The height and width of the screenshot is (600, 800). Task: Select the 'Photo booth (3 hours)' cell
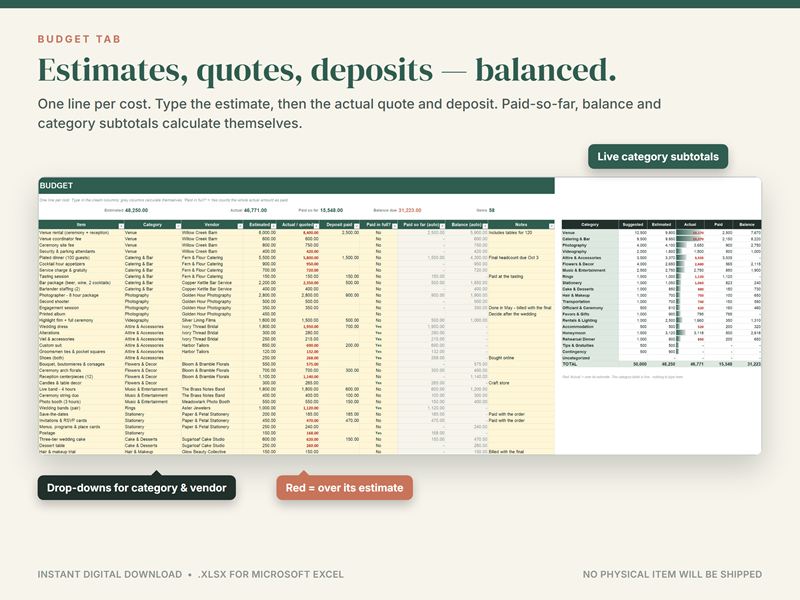(x=81, y=402)
